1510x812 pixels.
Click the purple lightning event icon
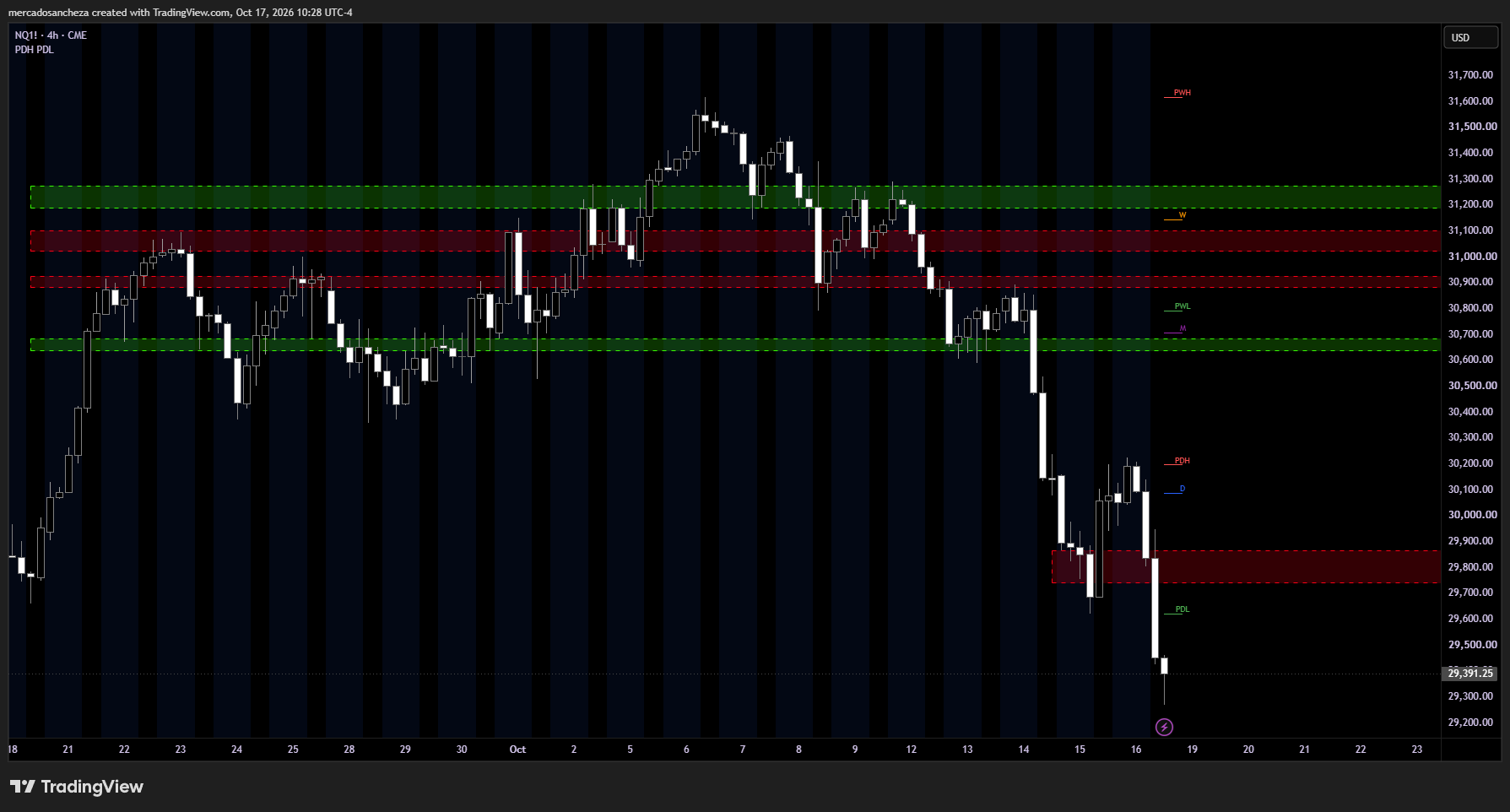click(x=1164, y=727)
